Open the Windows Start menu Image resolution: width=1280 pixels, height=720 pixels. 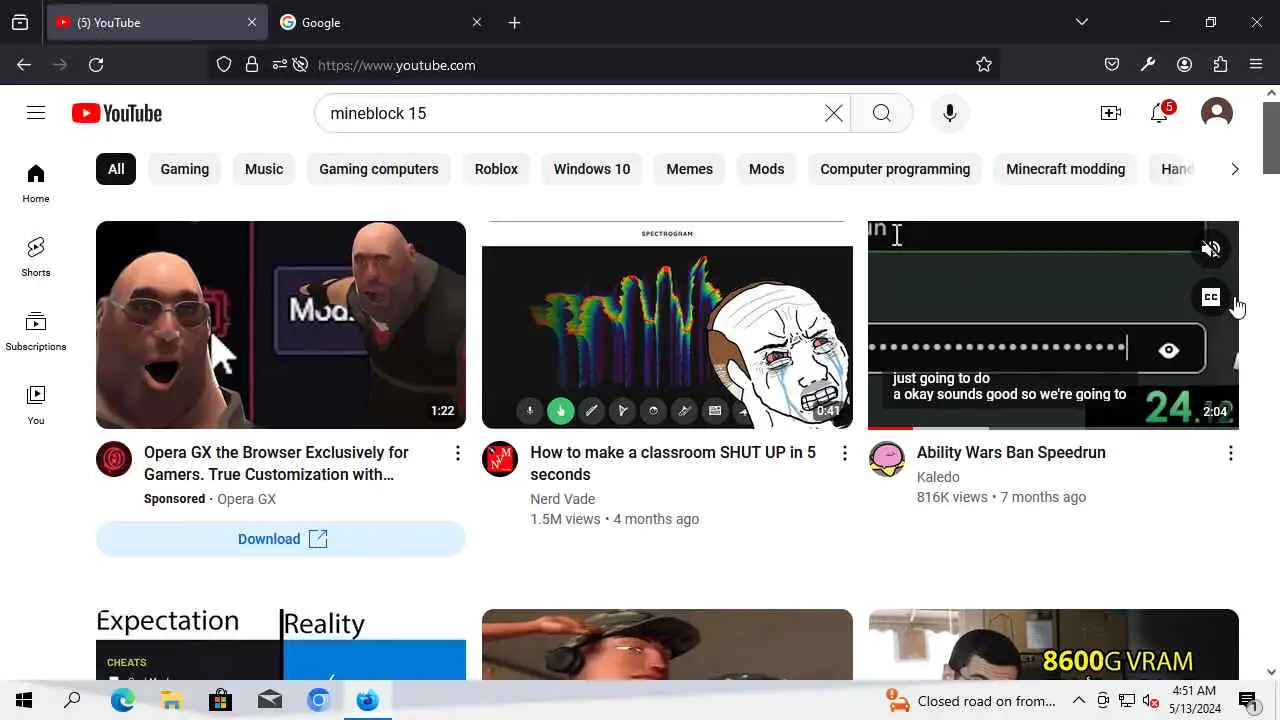pyautogui.click(x=24, y=700)
